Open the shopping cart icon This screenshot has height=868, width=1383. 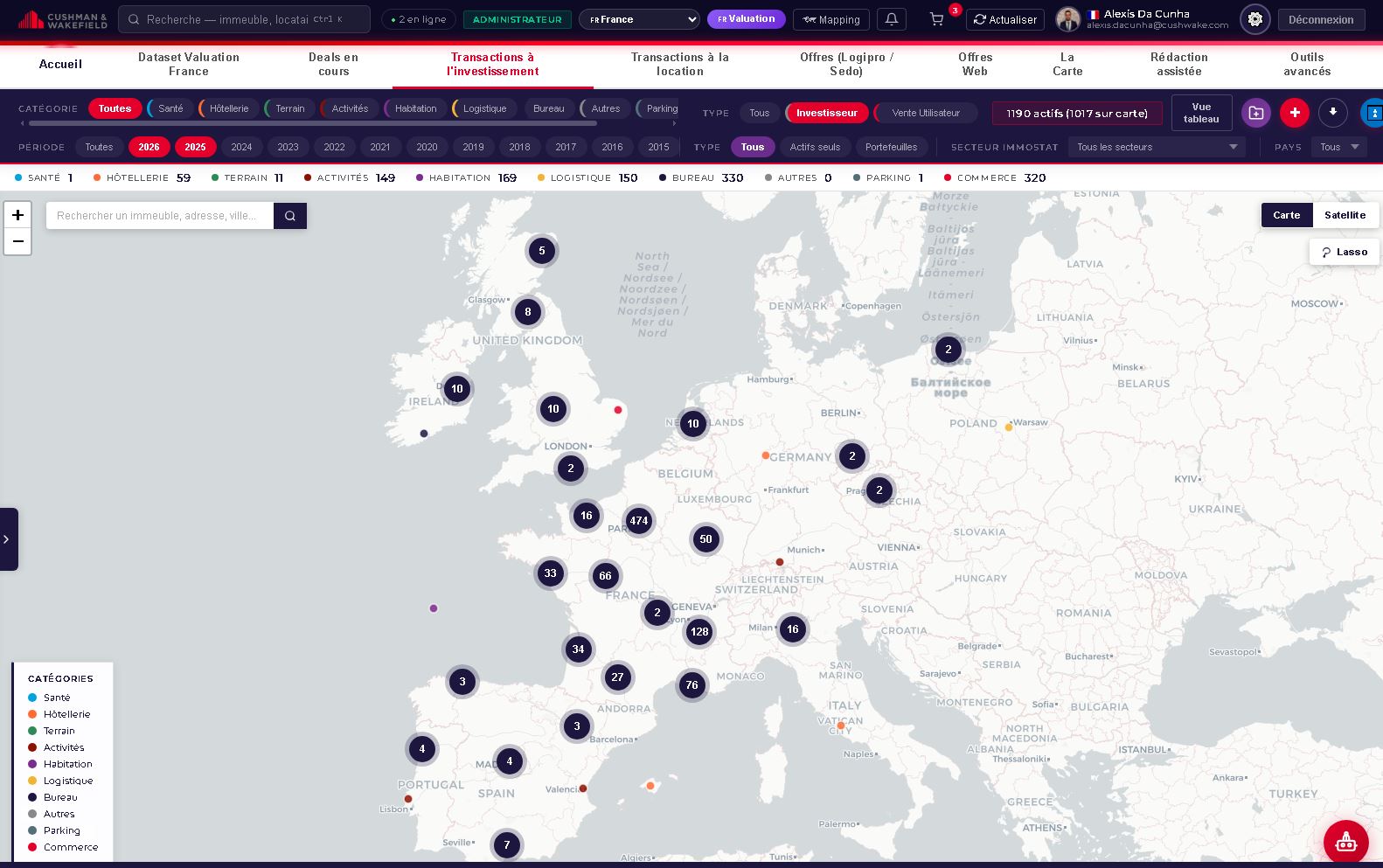click(x=936, y=19)
